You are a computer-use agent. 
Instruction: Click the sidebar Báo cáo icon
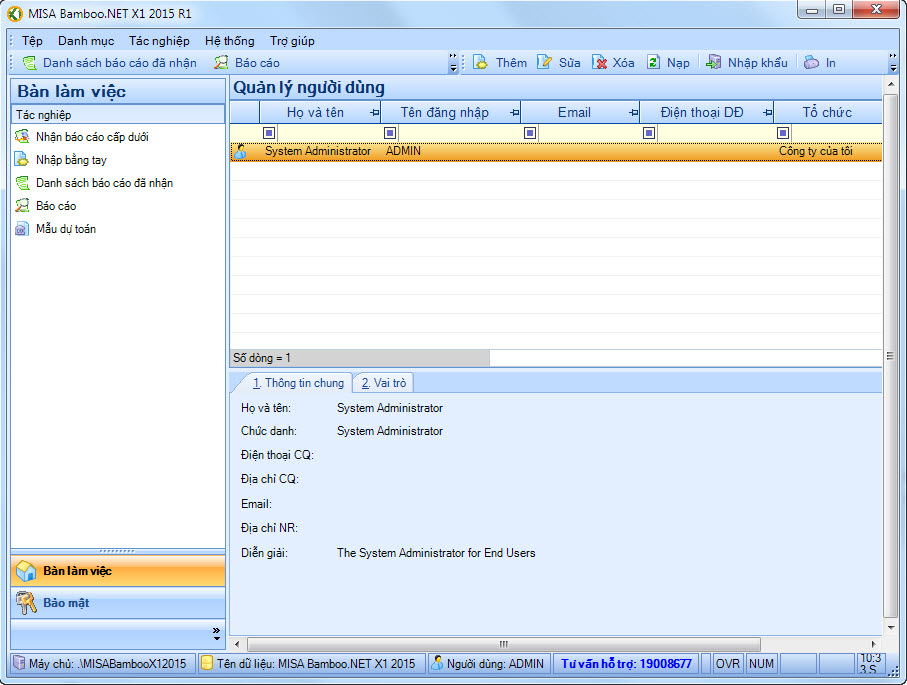coord(22,205)
